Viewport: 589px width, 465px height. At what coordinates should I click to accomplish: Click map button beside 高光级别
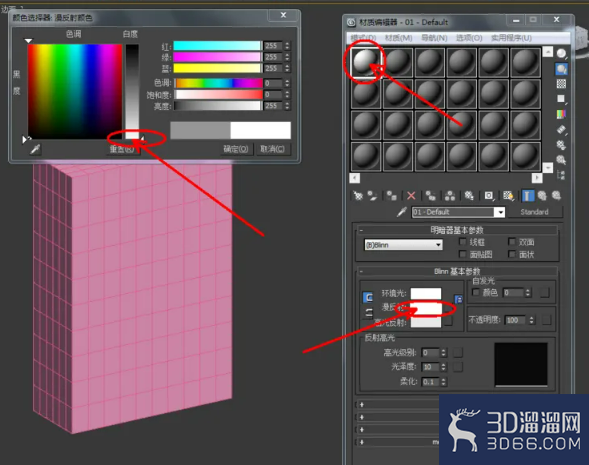(x=458, y=352)
